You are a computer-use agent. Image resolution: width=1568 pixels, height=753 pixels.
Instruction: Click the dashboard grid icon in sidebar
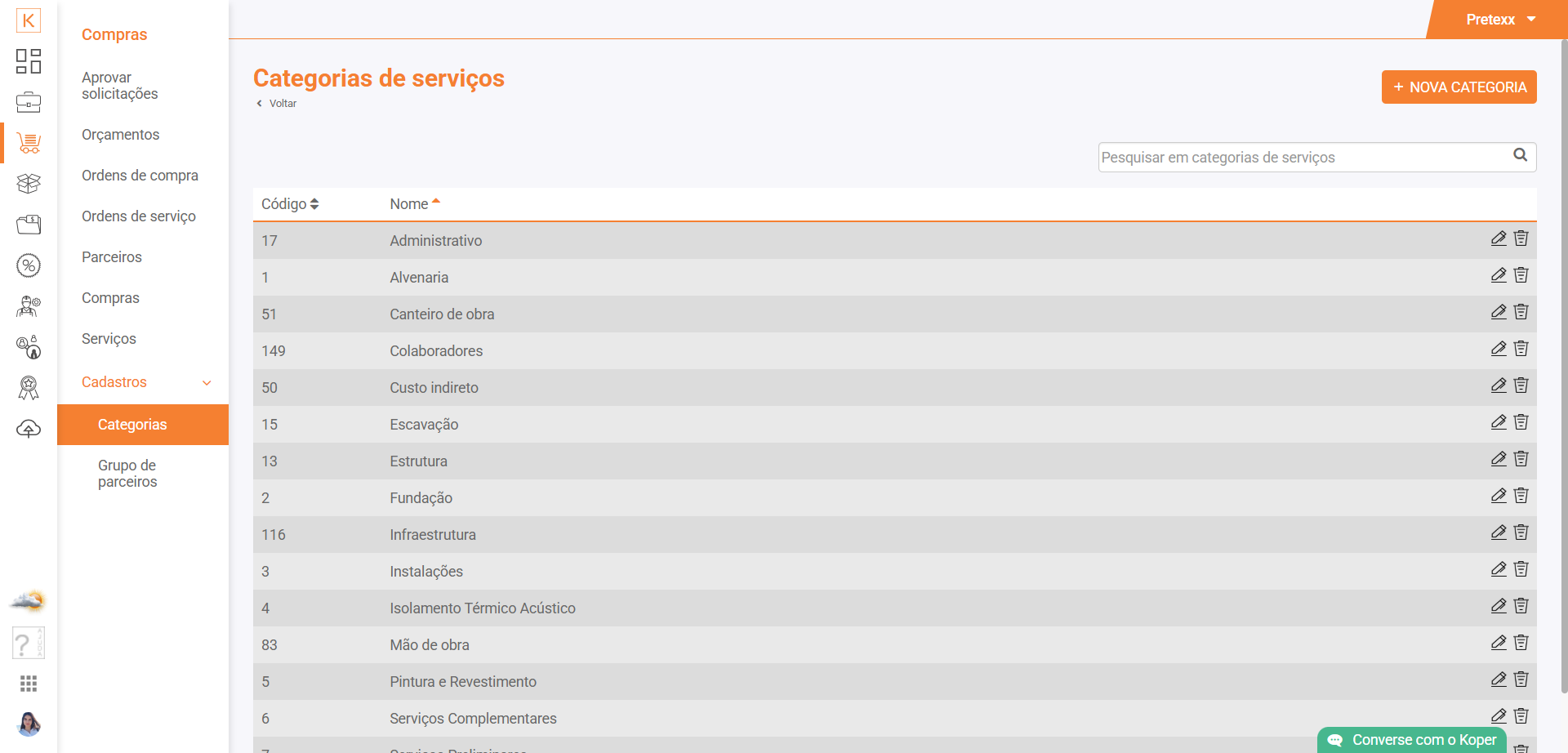(29, 61)
